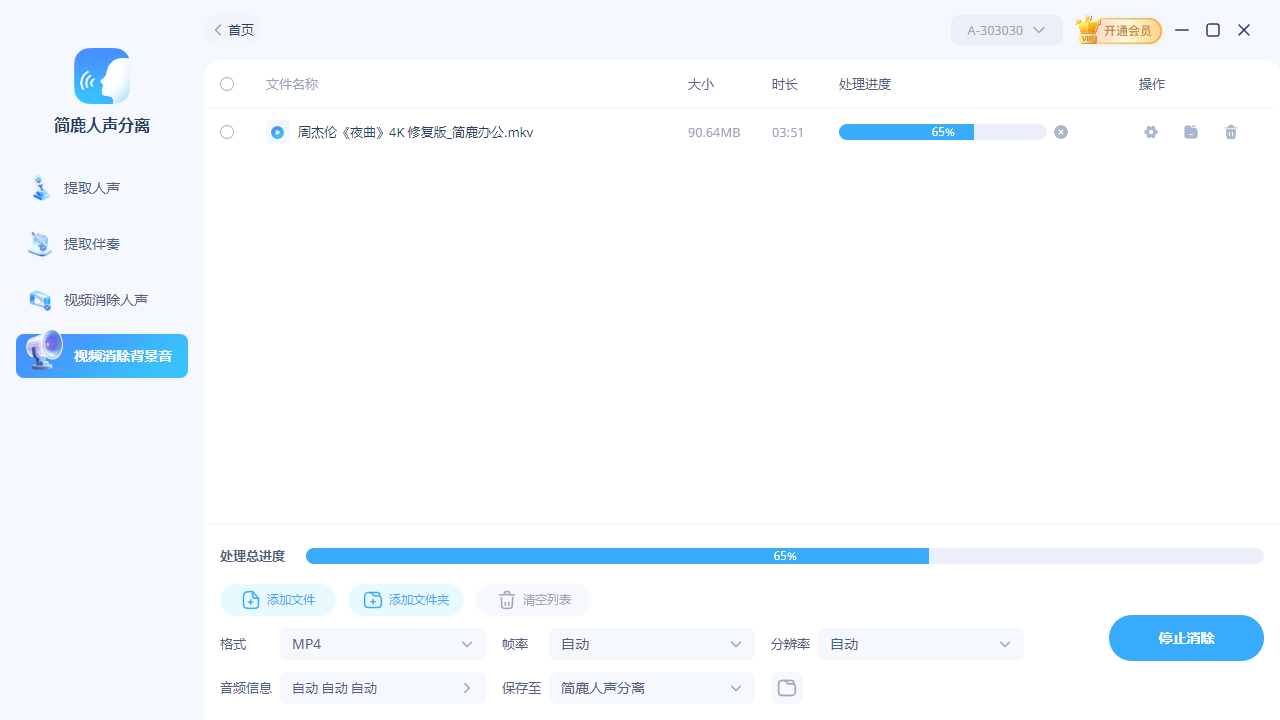The width and height of the screenshot is (1280, 720).
Task: Open settings gear for the 夜曲 file row
Action: click(1150, 131)
